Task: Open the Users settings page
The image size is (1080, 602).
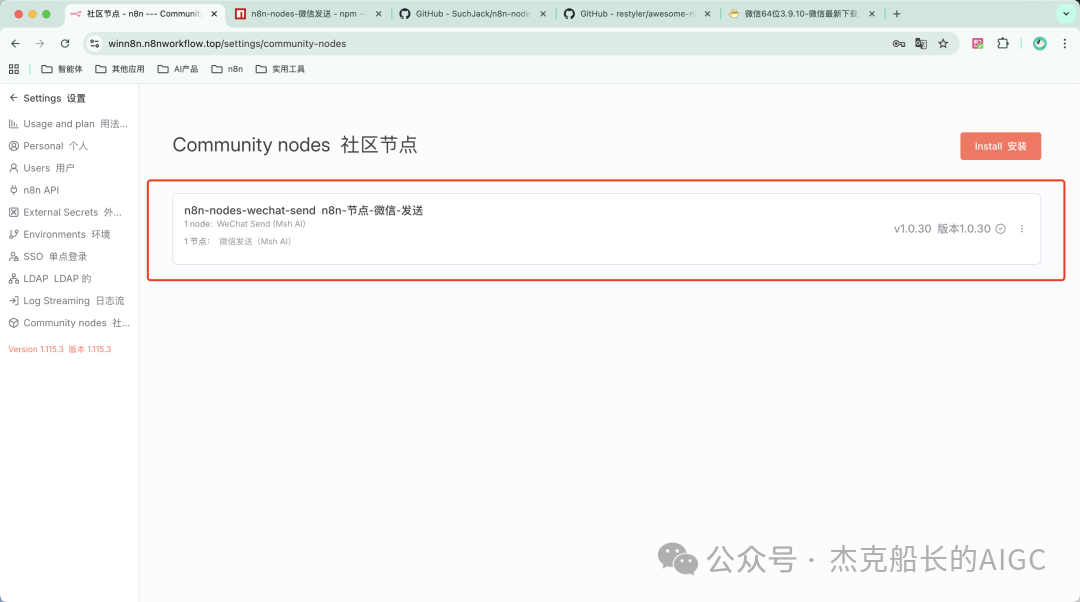Action: (41, 168)
